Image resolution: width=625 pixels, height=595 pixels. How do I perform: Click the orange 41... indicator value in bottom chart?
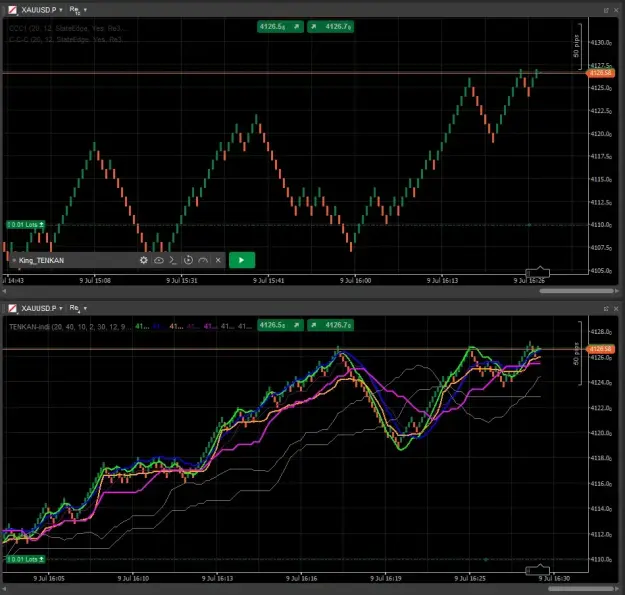click(177, 326)
